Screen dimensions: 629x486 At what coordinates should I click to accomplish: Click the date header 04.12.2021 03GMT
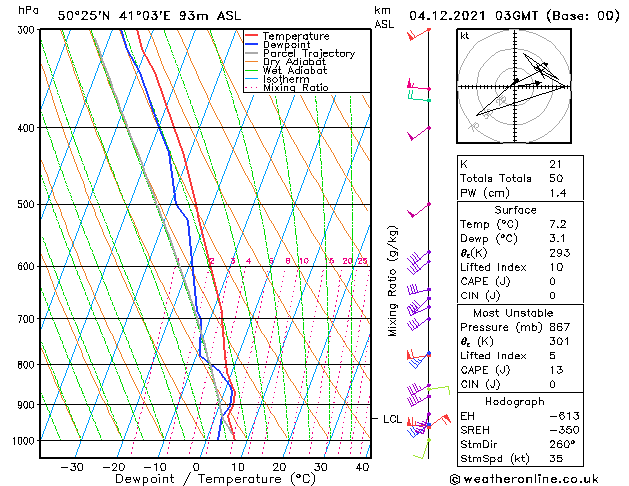click(473, 16)
